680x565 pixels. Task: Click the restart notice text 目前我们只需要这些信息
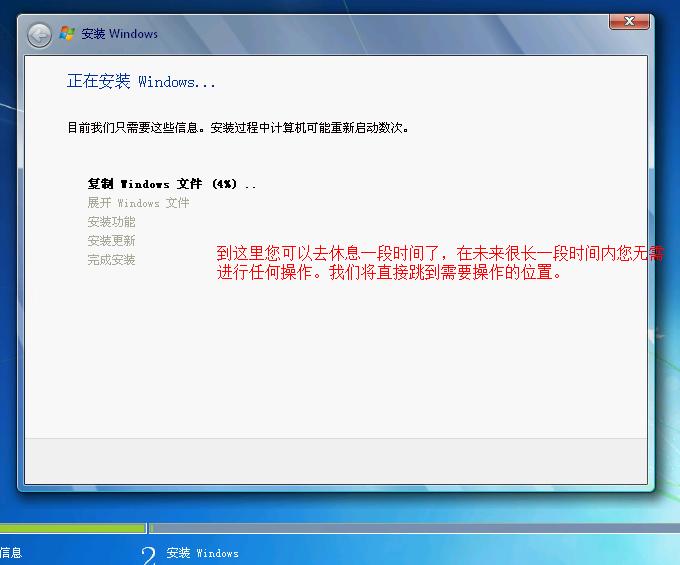click(237, 128)
